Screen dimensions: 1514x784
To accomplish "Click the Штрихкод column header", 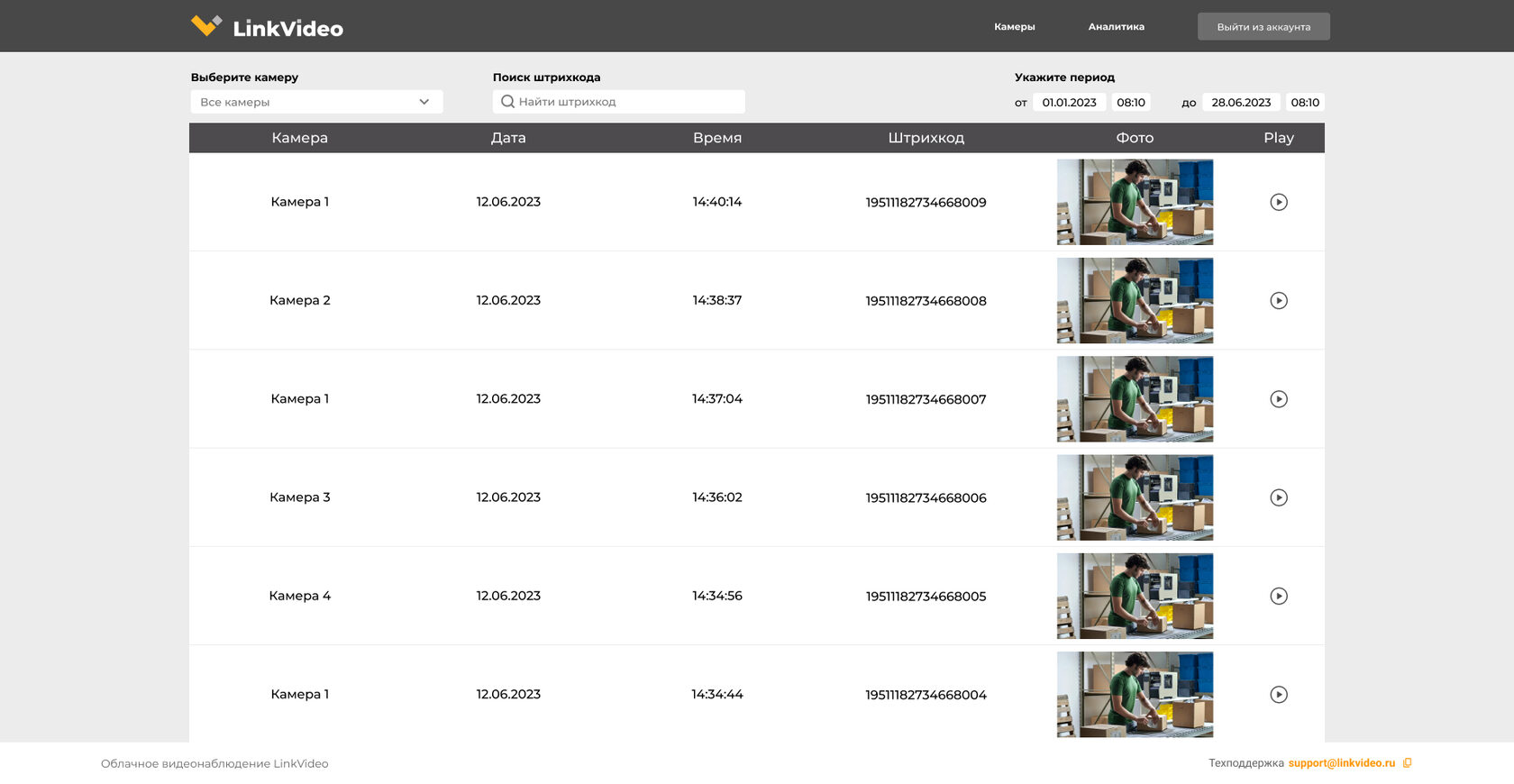I will 926,138.
